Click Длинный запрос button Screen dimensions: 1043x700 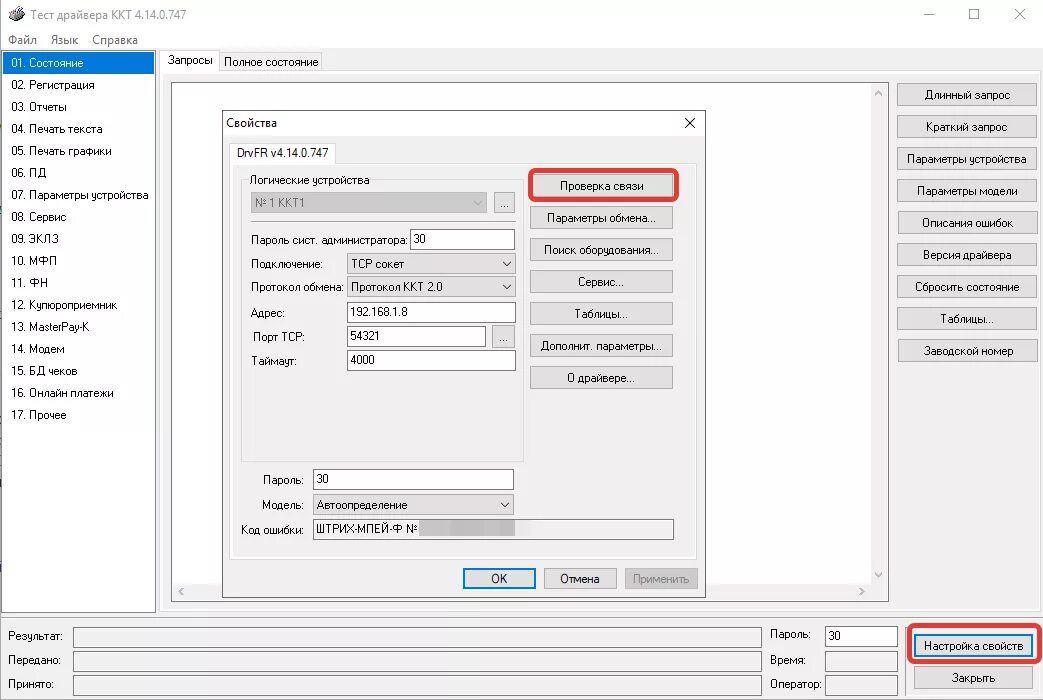click(x=967, y=94)
